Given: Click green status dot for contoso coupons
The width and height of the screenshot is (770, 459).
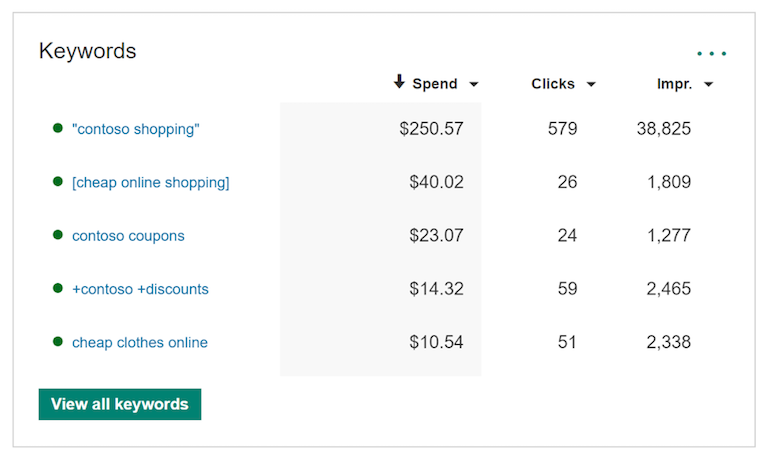Looking at the screenshot, I should (x=58, y=235).
